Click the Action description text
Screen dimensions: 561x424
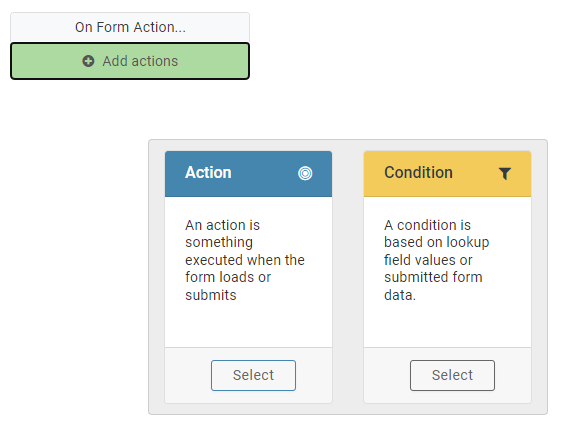tap(245, 260)
